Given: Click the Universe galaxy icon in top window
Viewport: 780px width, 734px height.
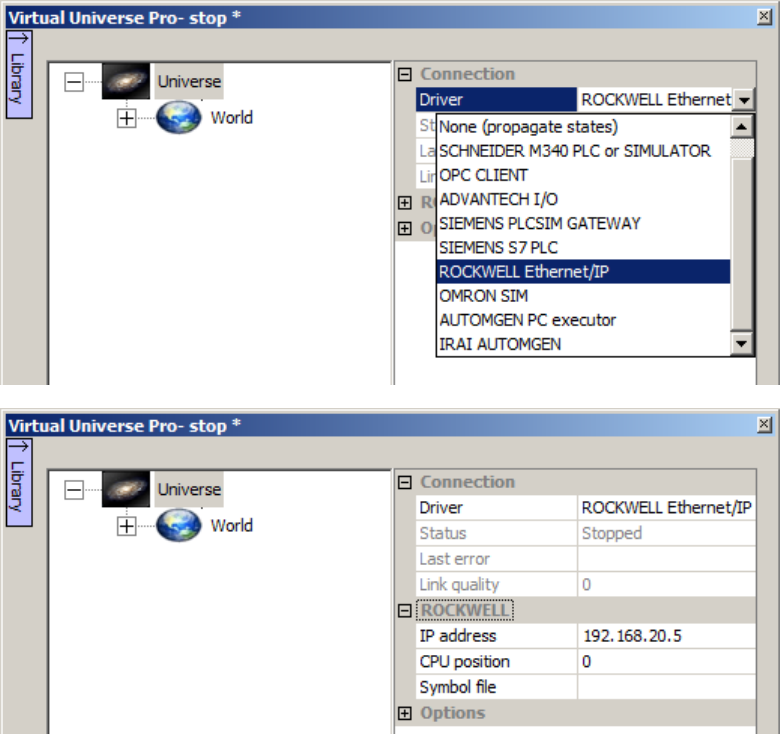Looking at the screenshot, I should pyautogui.click(x=126, y=81).
